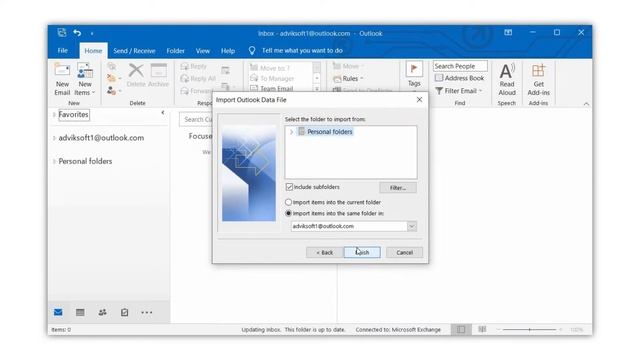
Task: Select the To Manager quick step
Action: coord(272,78)
